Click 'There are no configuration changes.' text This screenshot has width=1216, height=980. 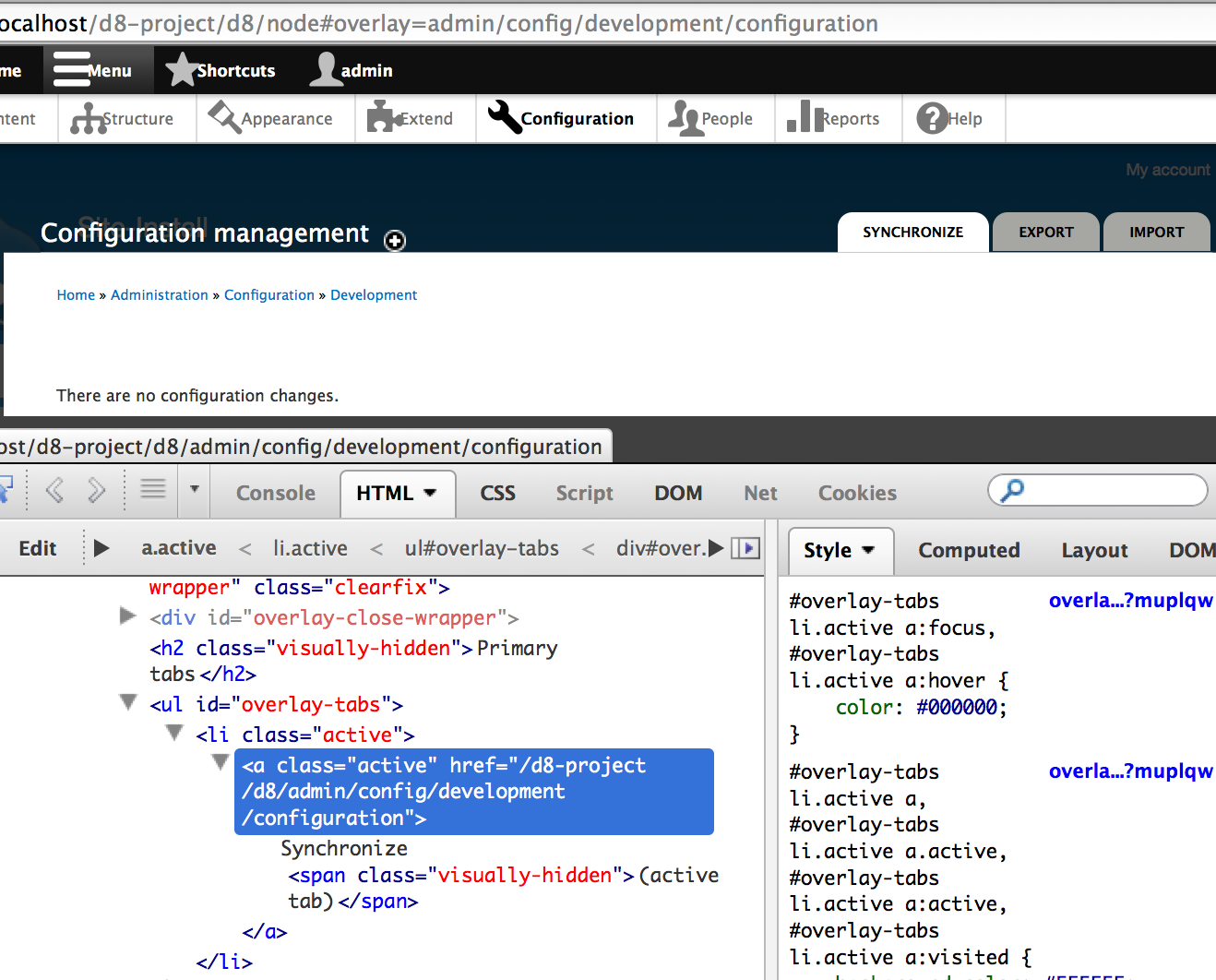pos(197,396)
